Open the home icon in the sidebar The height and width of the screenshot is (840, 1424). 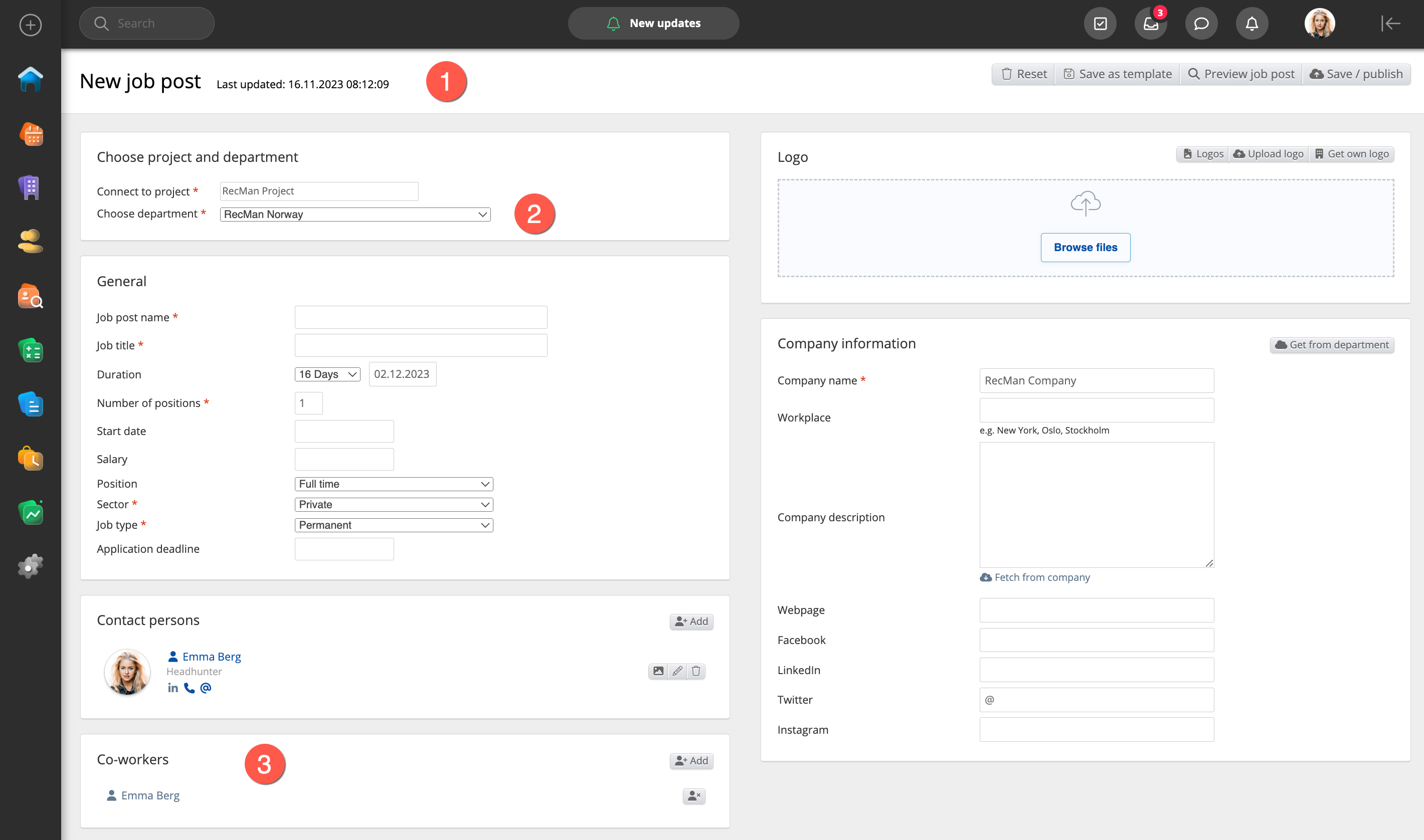[x=31, y=79]
